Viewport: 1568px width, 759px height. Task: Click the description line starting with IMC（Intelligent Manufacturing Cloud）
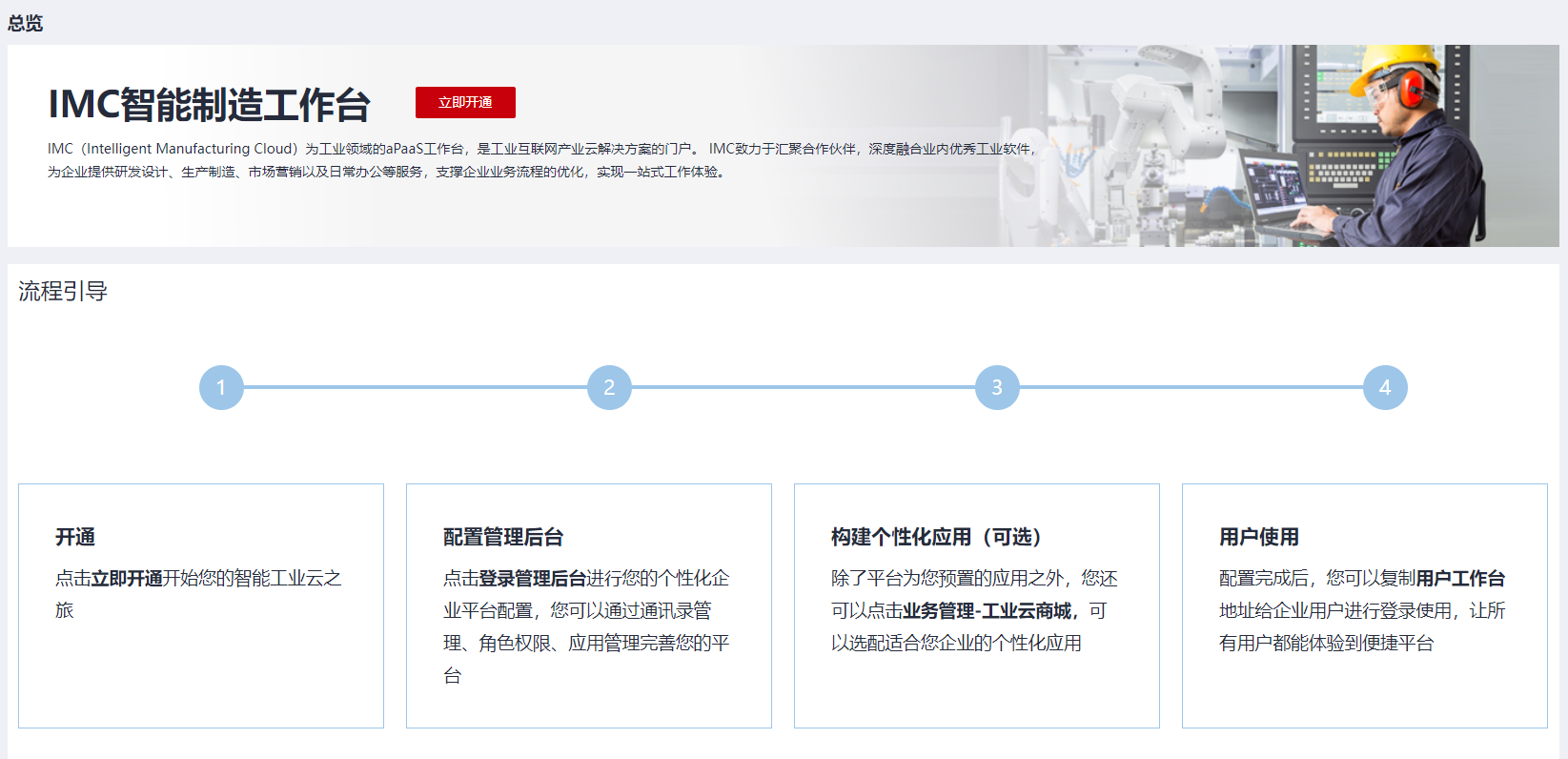coord(541,149)
